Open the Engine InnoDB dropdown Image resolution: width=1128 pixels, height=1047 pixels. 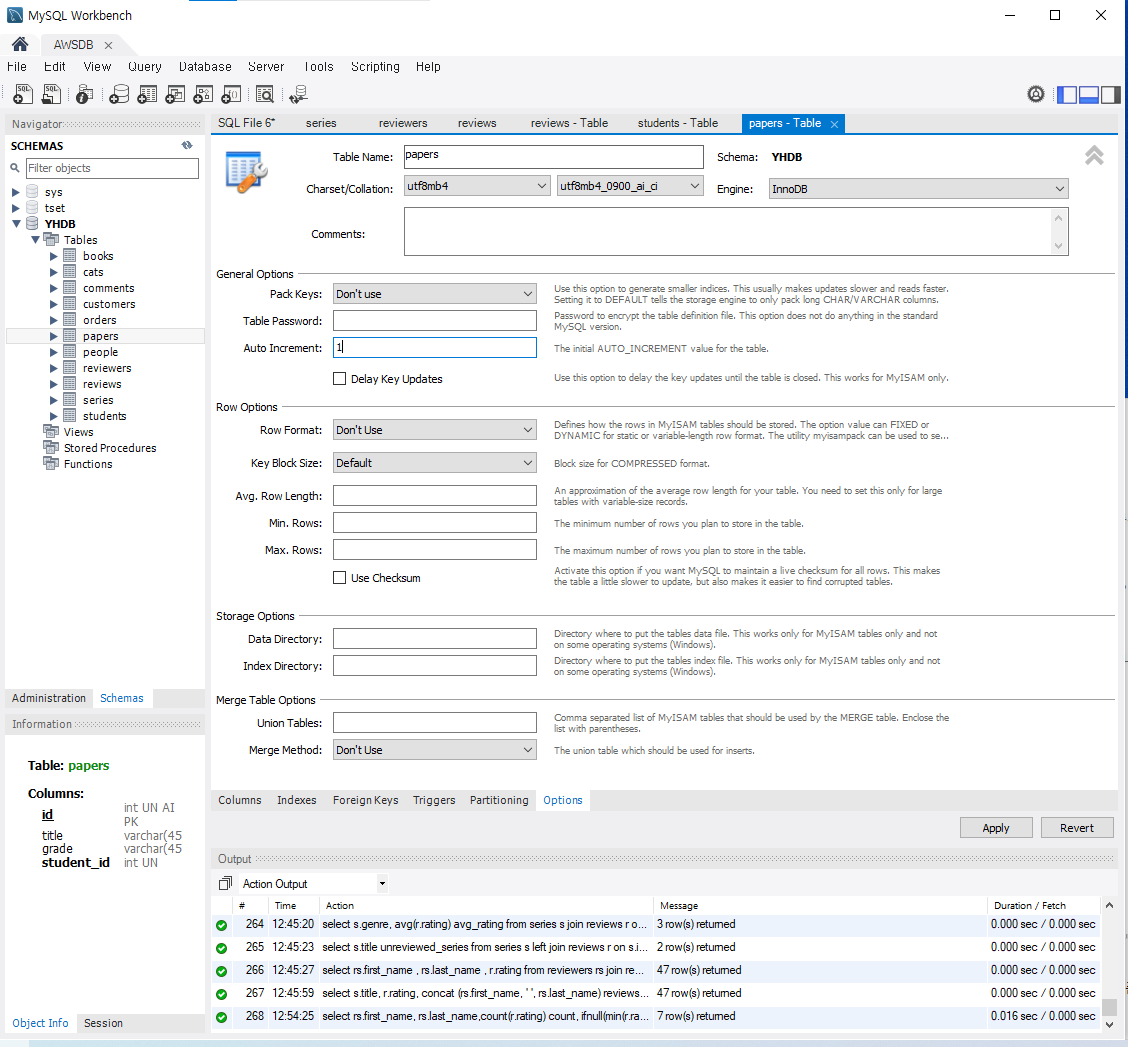pyautogui.click(x=918, y=189)
